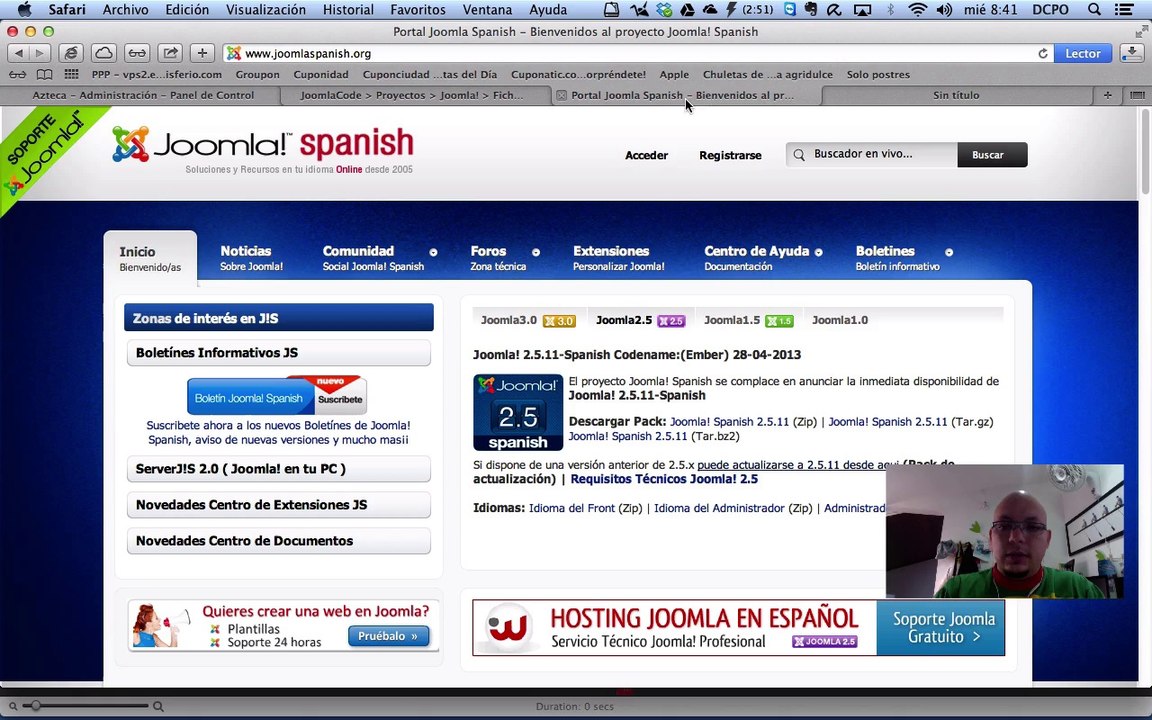Click the AirPlay display icon in menu bar

tap(862, 10)
